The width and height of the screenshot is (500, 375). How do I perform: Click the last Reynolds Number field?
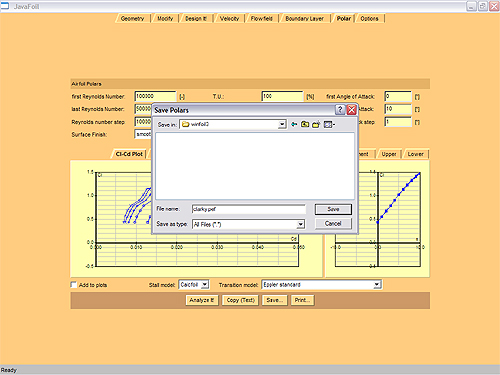tap(143, 109)
